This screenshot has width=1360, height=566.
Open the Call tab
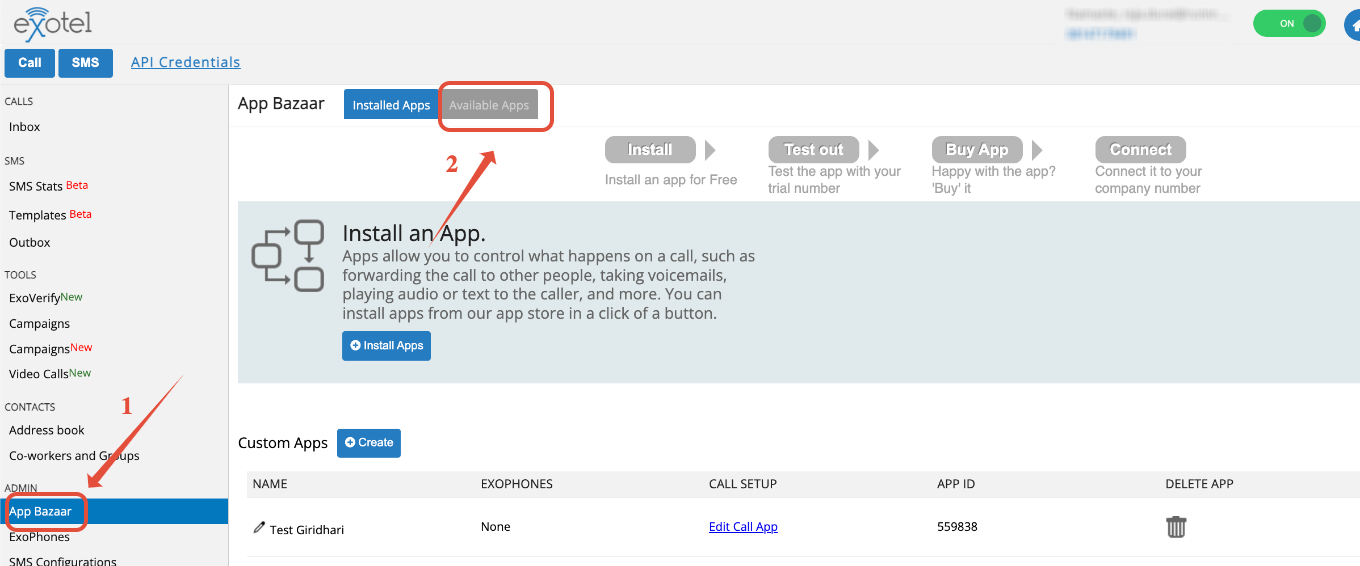30,62
